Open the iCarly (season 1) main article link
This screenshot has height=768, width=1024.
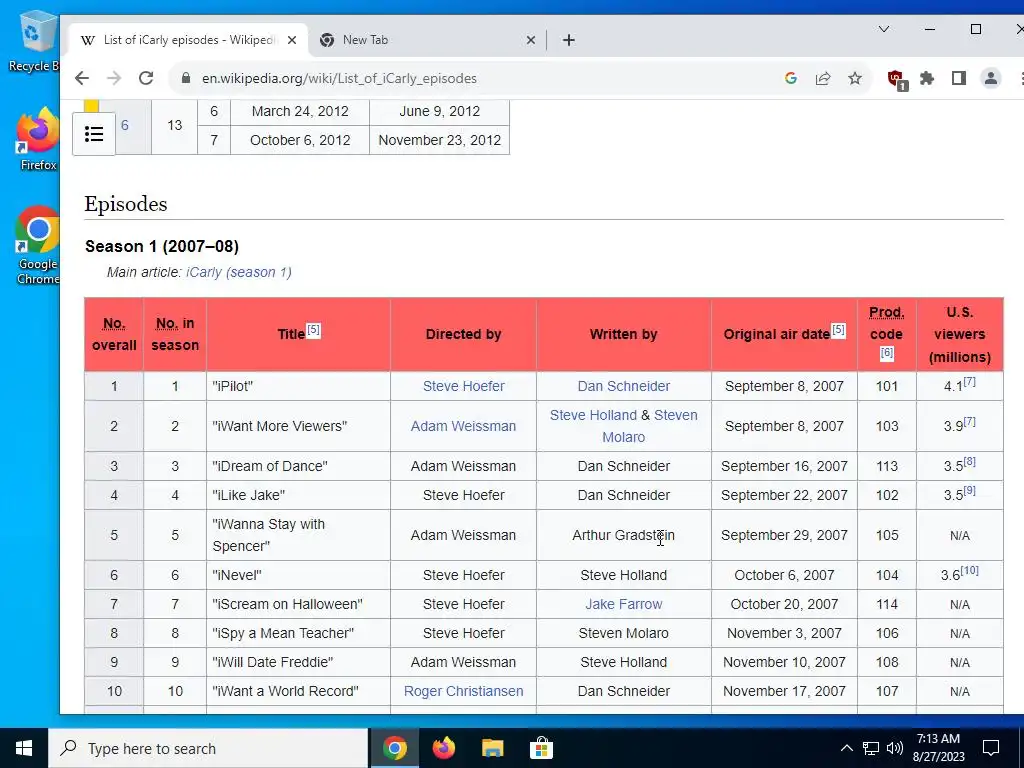tap(239, 272)
